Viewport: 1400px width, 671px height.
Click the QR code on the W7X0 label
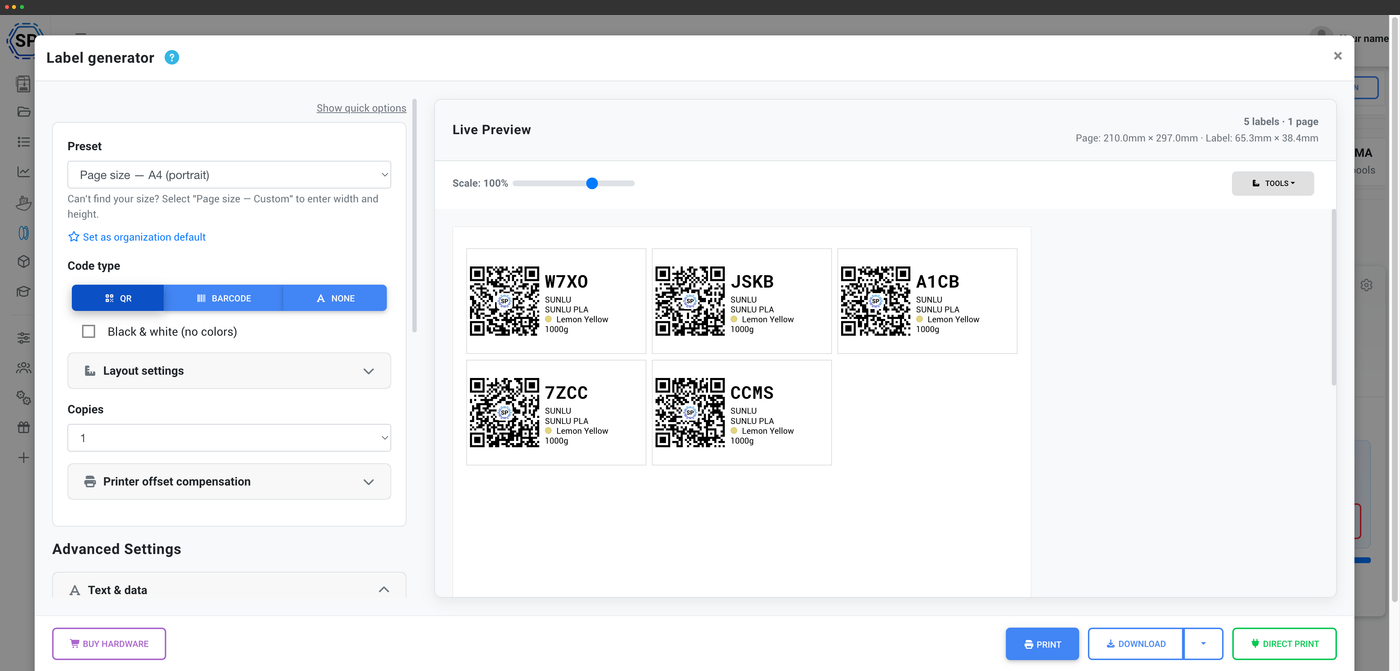(505, 301)
